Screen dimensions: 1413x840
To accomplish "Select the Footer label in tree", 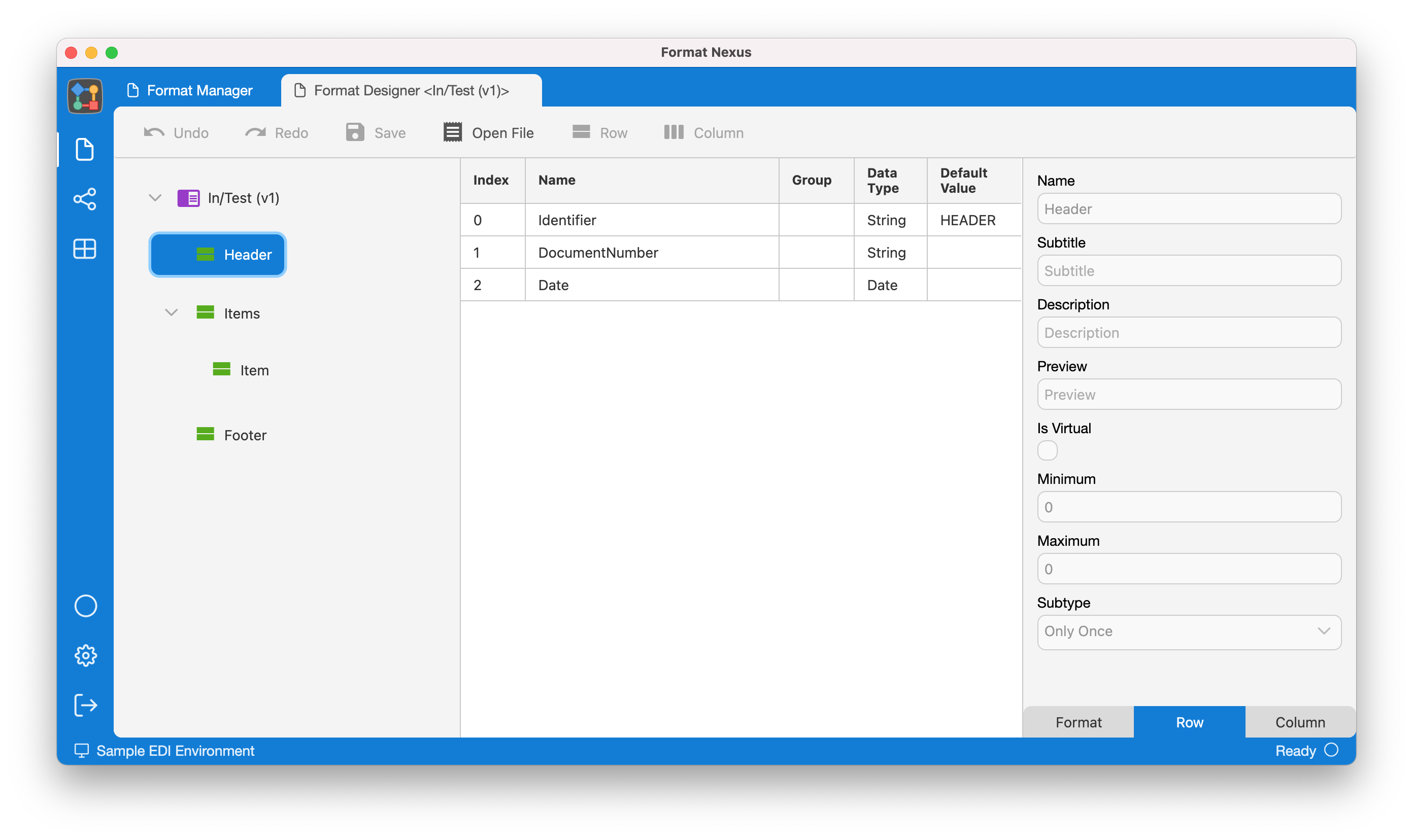I will point(245,435).
